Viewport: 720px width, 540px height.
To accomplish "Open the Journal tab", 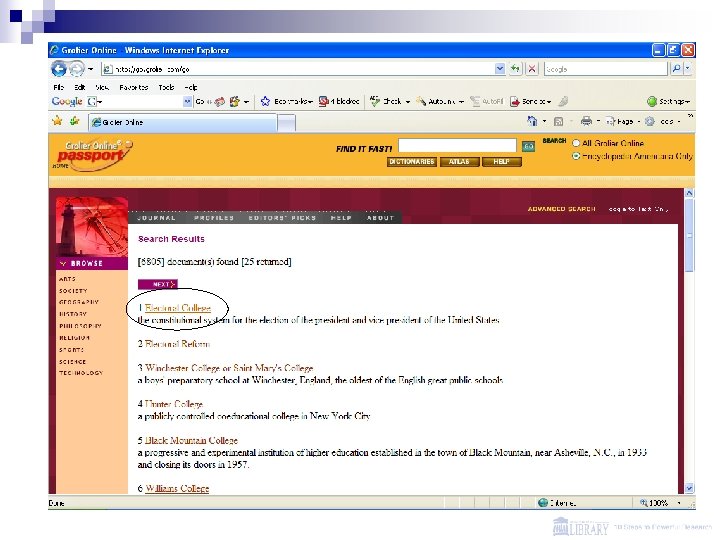I will 157,218.
